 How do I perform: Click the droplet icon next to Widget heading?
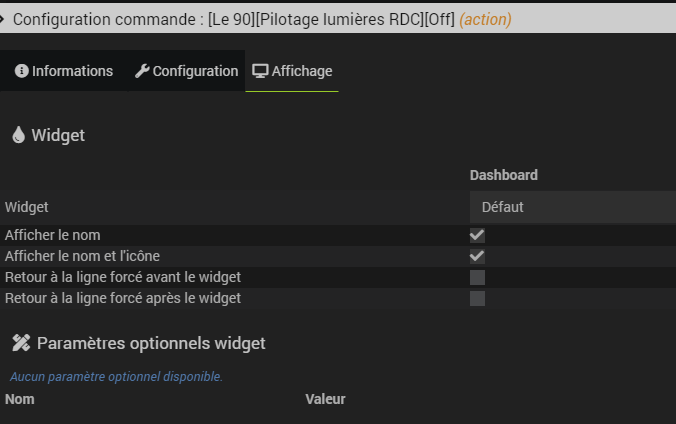19,135
